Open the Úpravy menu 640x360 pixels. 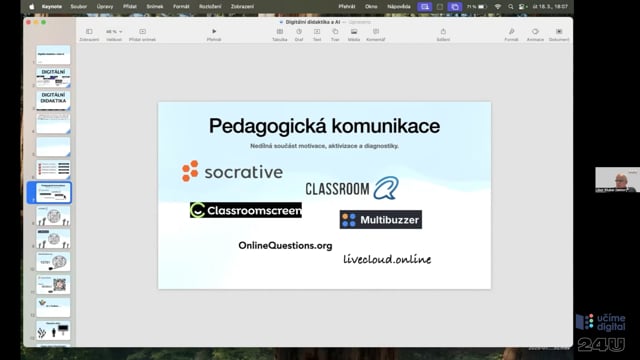coord(104,7)
